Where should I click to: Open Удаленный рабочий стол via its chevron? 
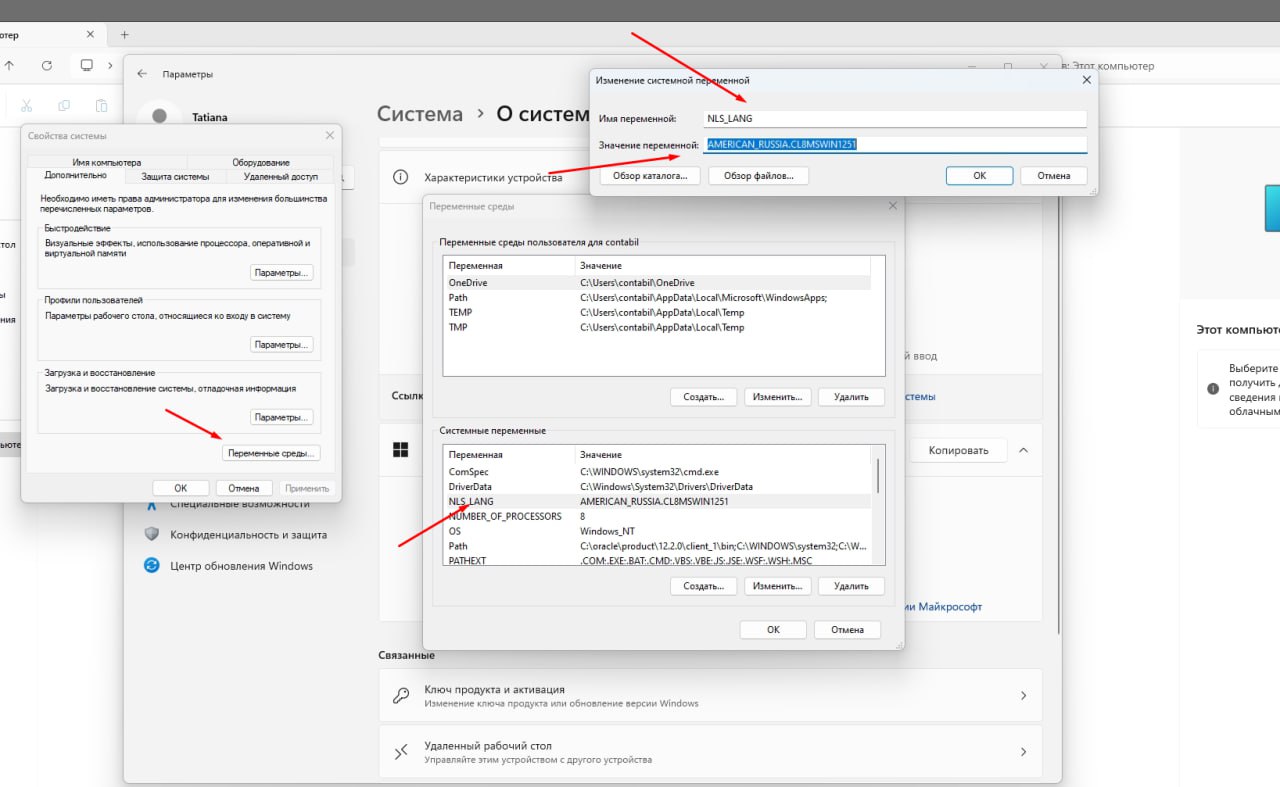[1023, 751]
